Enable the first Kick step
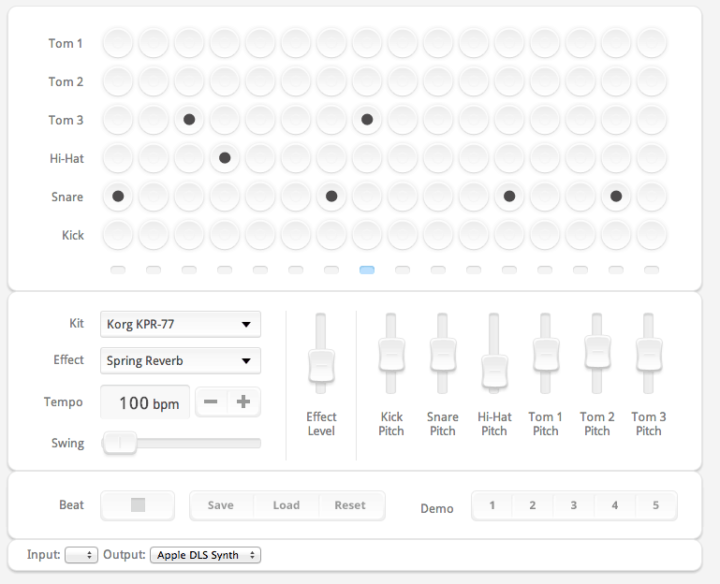Image resolution: width=720 pixels, height=584 pixels. click(x=118, y=235)
